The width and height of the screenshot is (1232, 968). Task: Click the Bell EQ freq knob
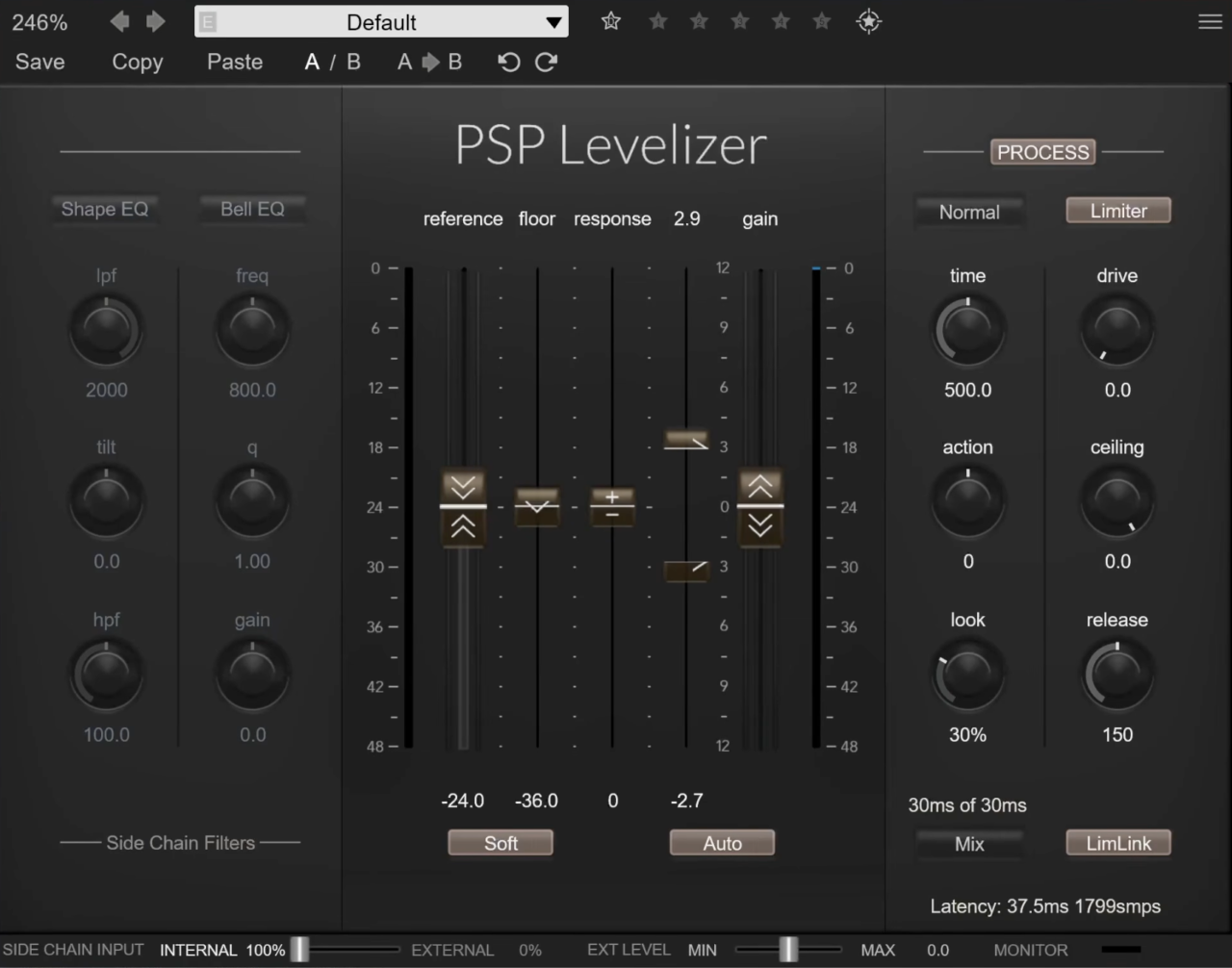tap(252, 330)
